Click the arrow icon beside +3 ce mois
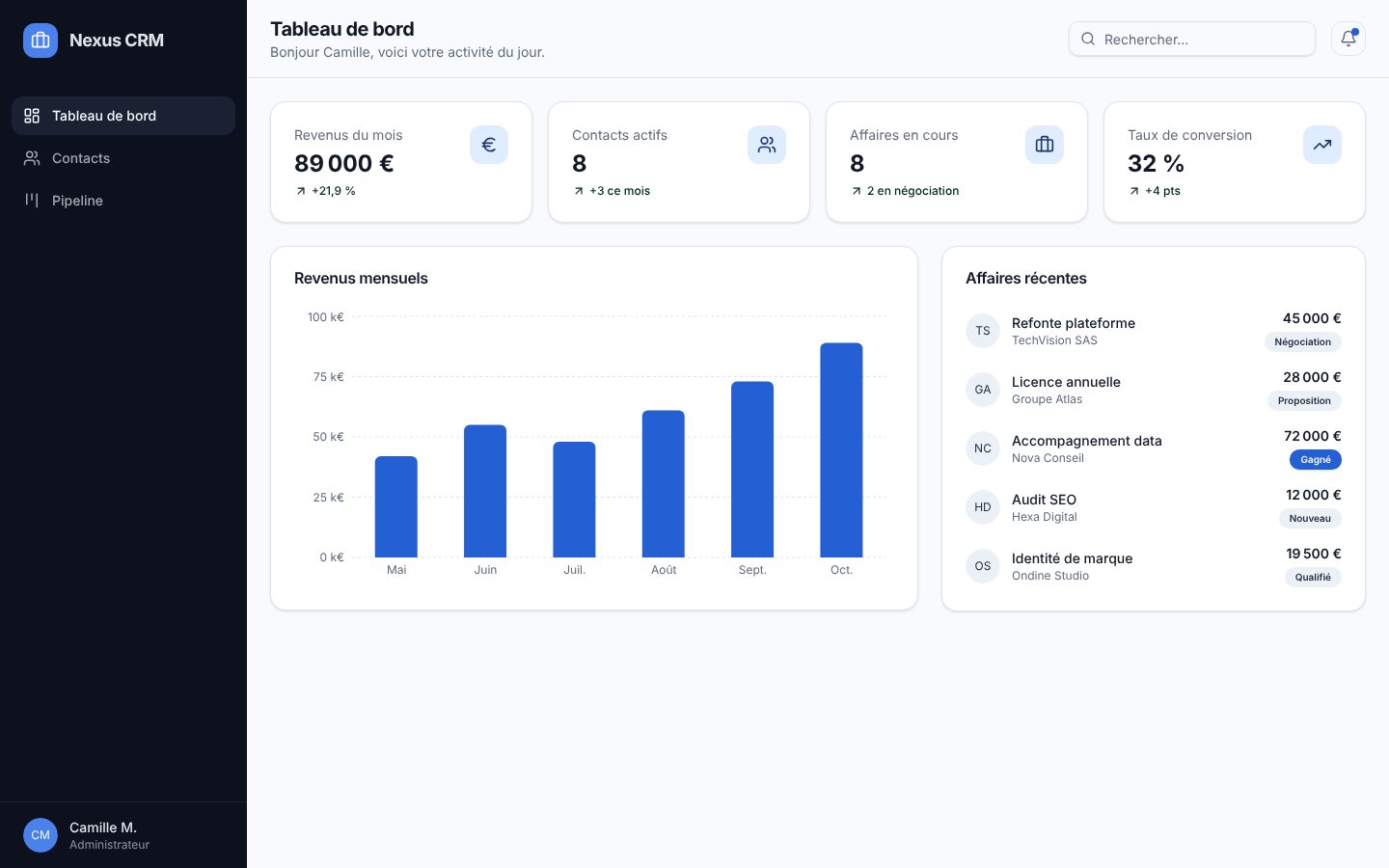 [x=579, y=191]
